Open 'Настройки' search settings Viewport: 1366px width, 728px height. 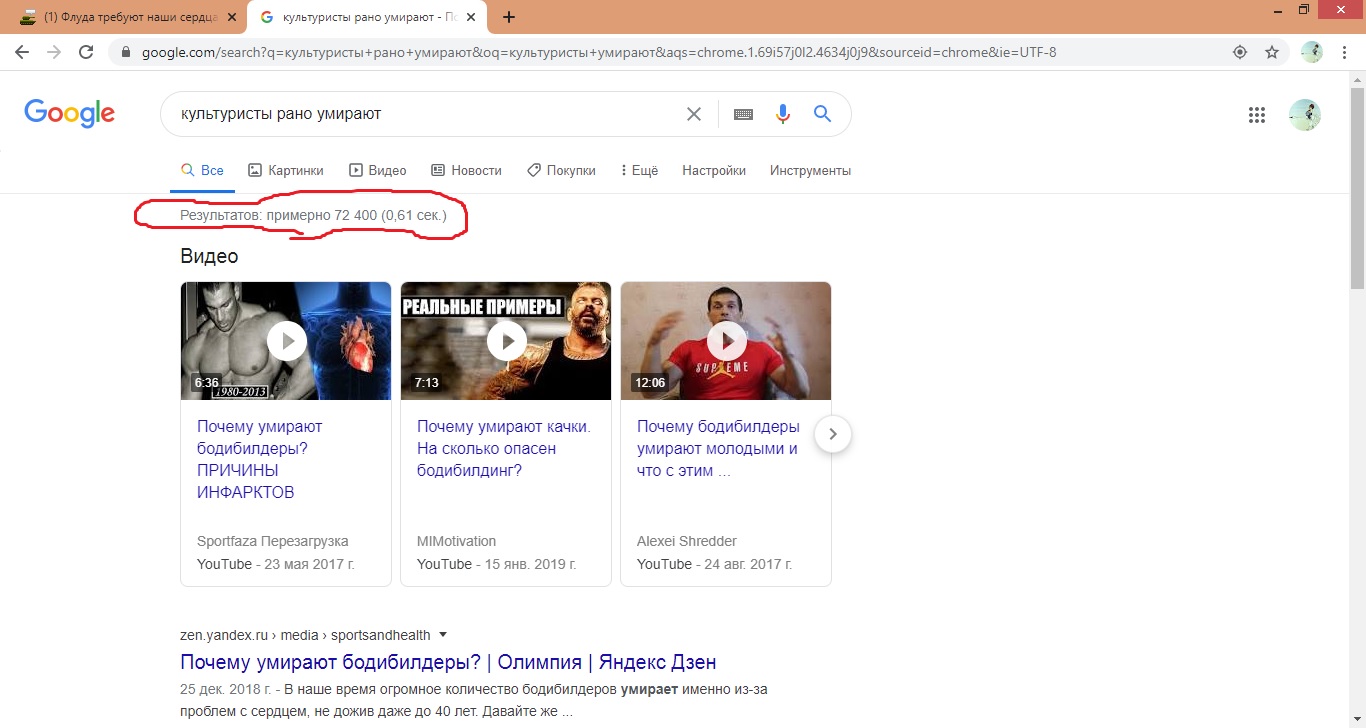click(714, 170)
